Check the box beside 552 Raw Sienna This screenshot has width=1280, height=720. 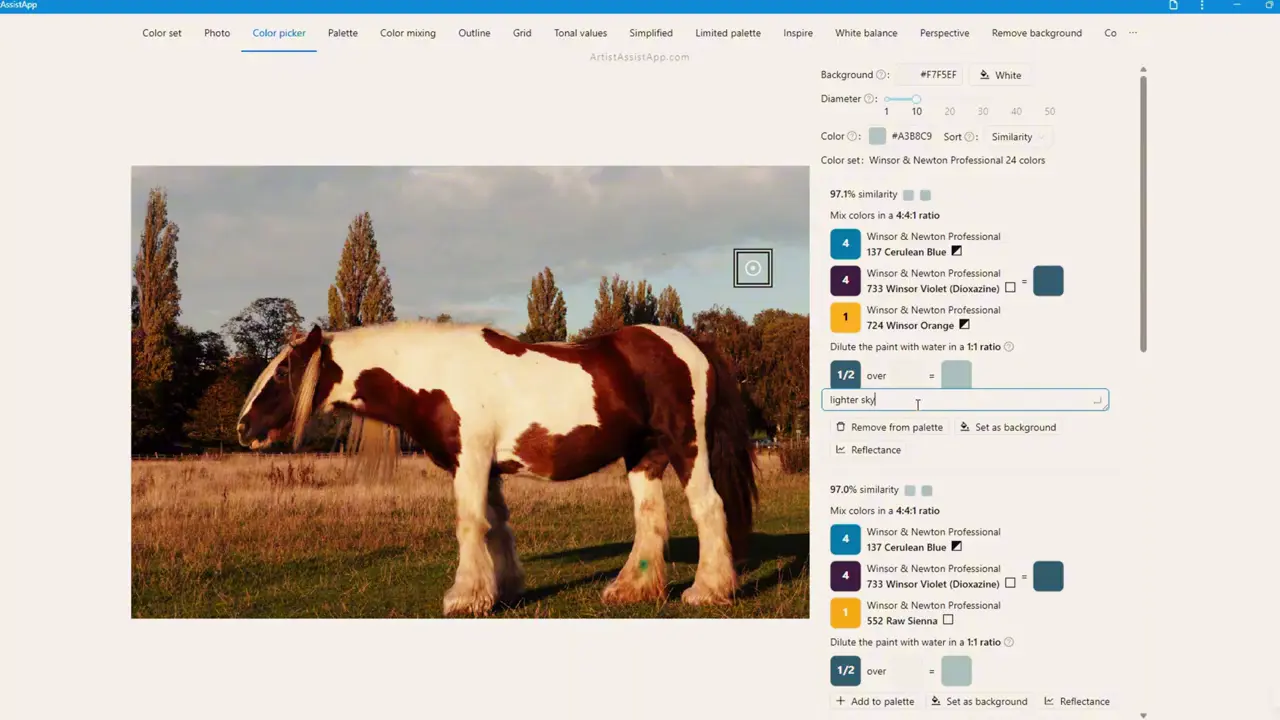947,620
